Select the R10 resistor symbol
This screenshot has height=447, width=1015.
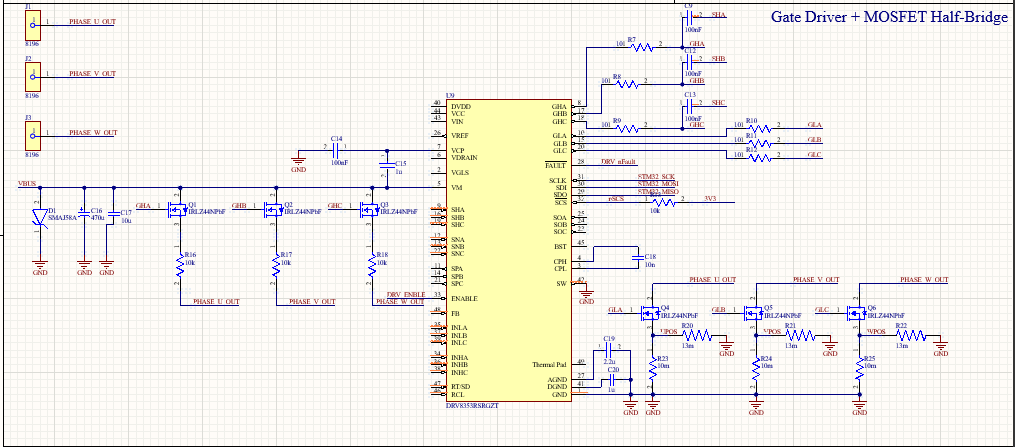point(761,128)
